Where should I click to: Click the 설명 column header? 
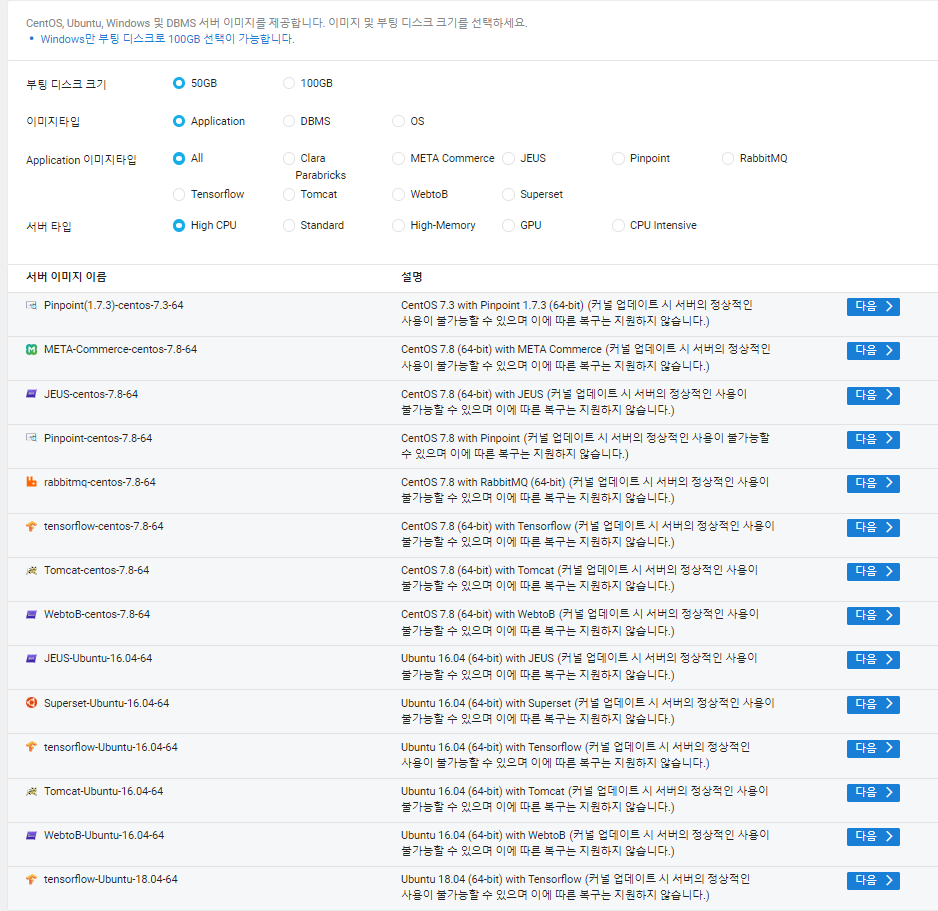click(412, 277)
